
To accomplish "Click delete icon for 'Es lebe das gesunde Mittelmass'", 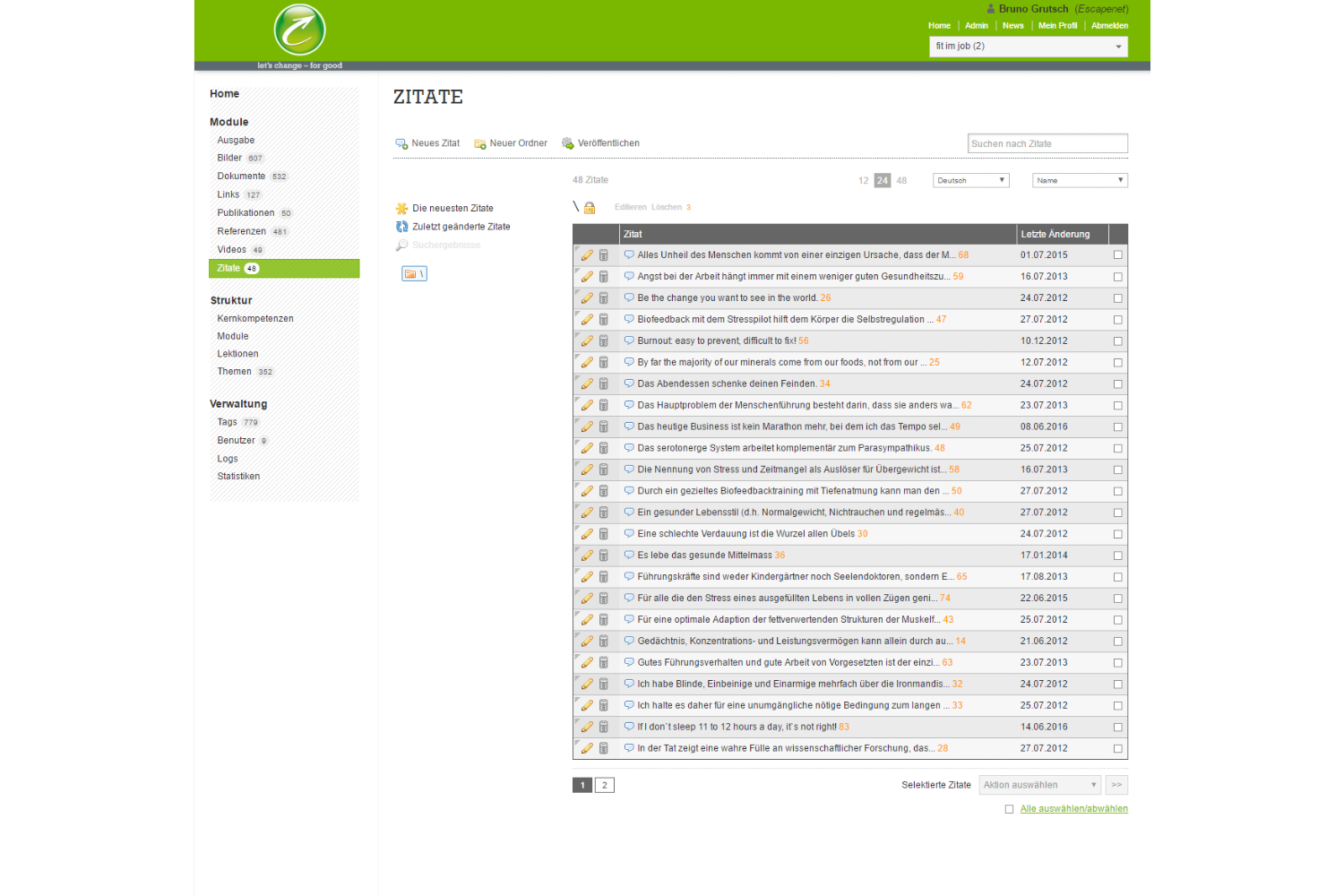I will (x=604, y=556).
